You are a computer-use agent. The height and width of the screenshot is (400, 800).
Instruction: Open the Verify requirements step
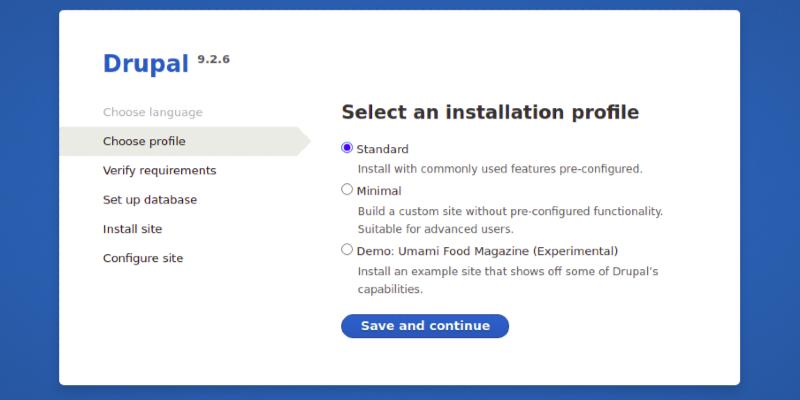click(x=159, y=170)
